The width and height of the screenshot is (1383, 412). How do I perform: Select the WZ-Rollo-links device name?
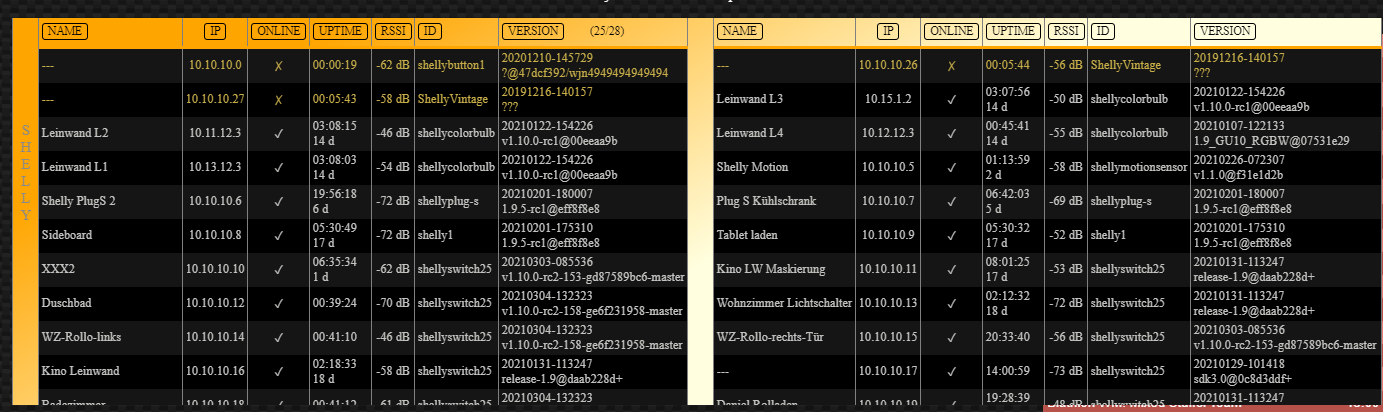(x=81, y=337)
